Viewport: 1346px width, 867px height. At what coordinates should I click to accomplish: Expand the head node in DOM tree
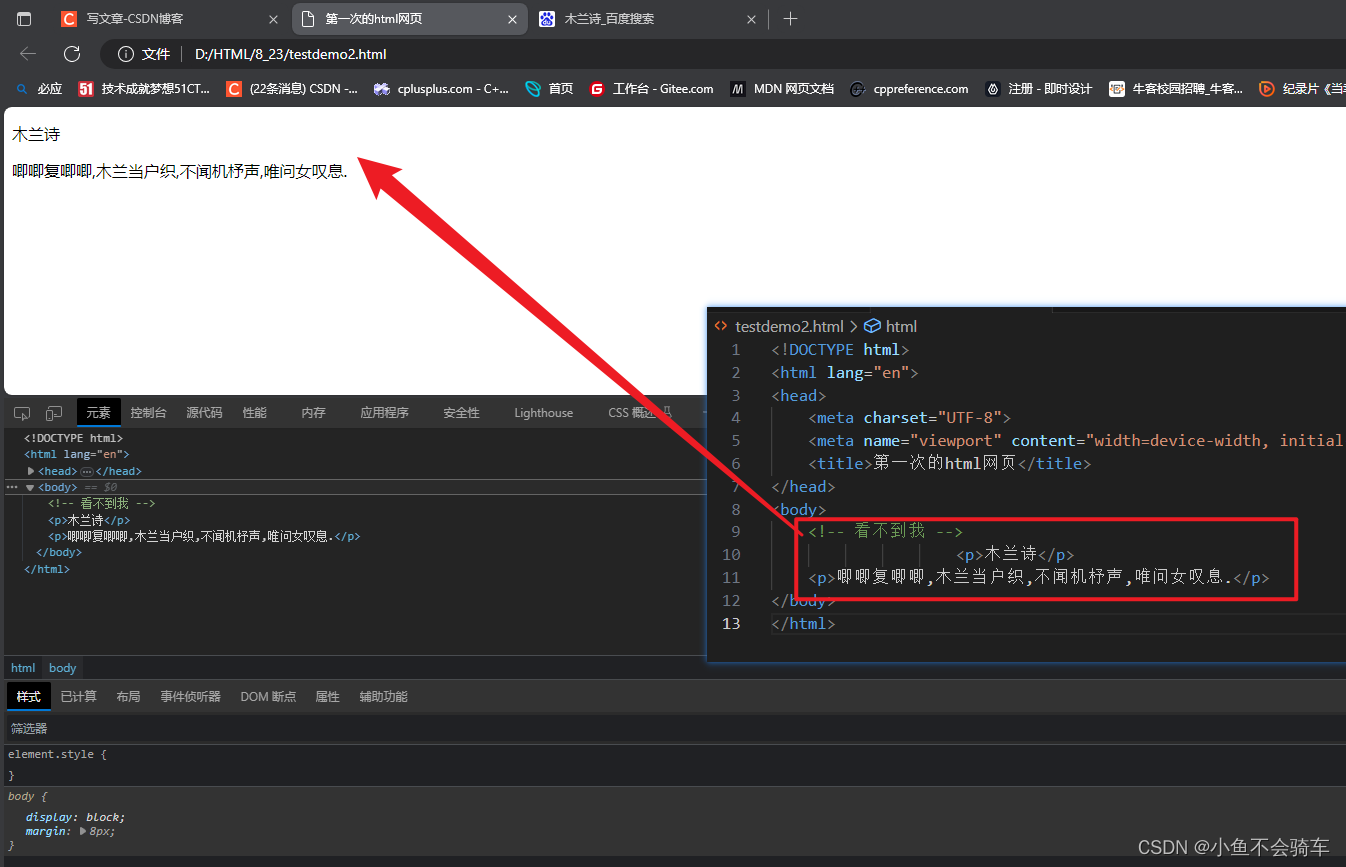[31, 471]
